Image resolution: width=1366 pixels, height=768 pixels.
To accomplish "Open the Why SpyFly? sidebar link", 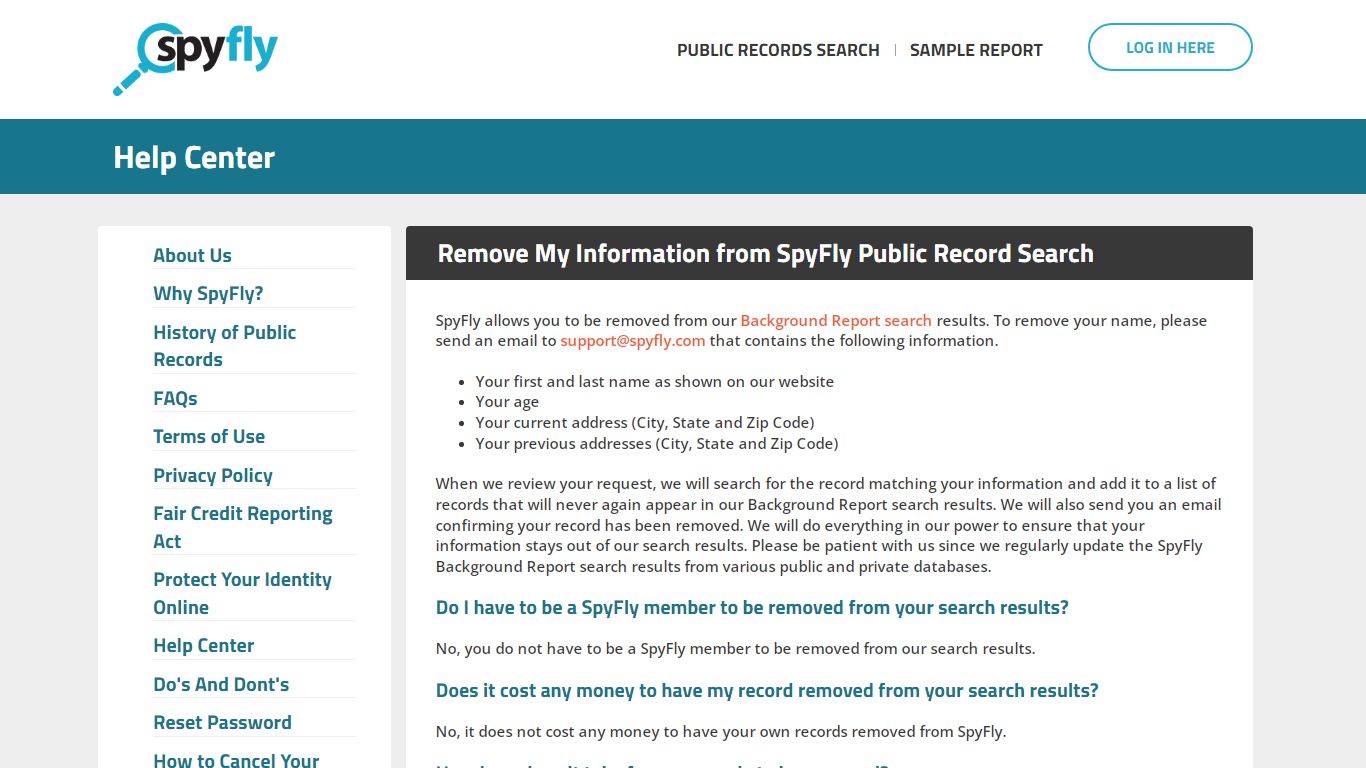I will pyautogui.click(x=208, y=293).
